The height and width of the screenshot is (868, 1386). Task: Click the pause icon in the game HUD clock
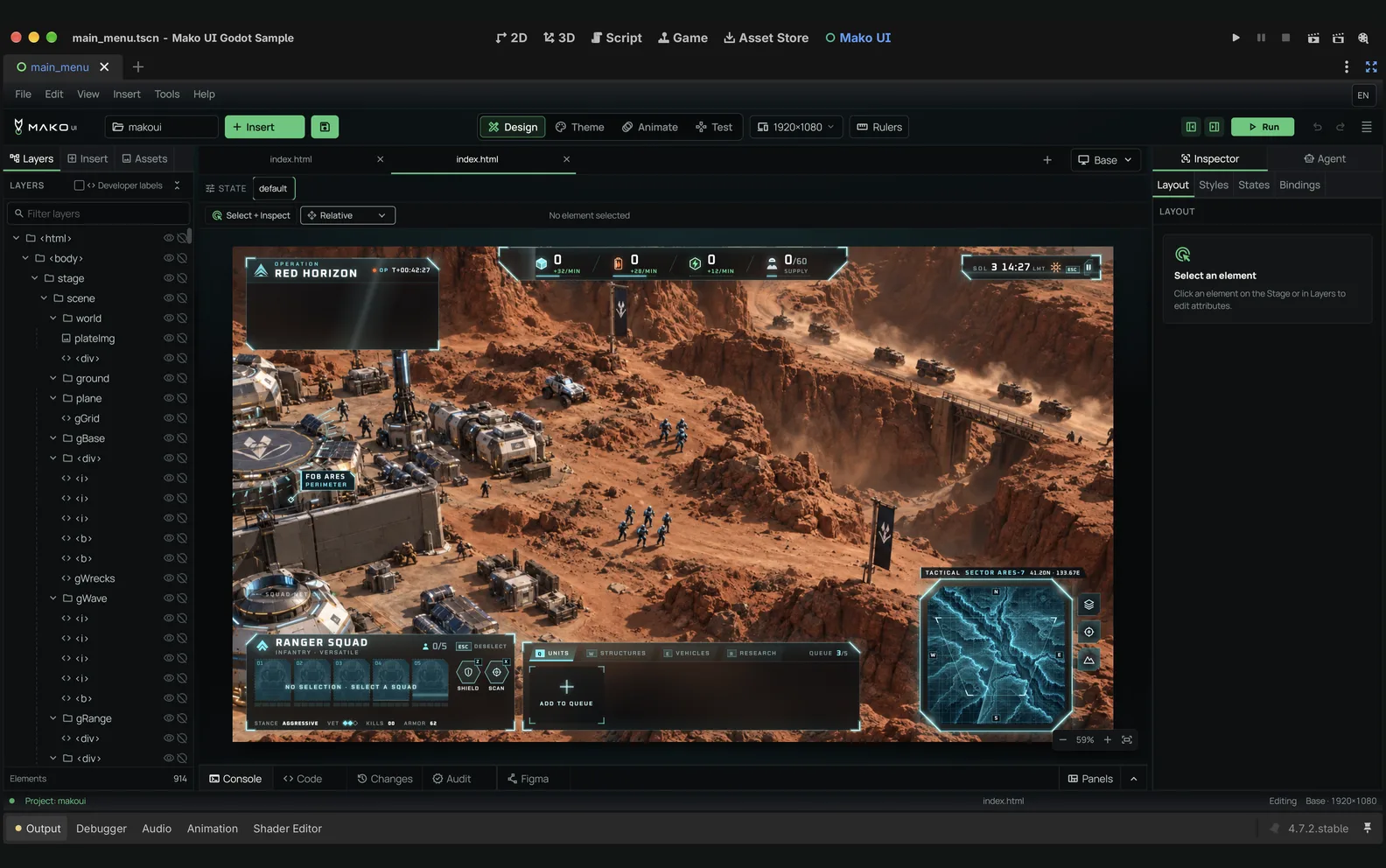(x=1088, y=267)
